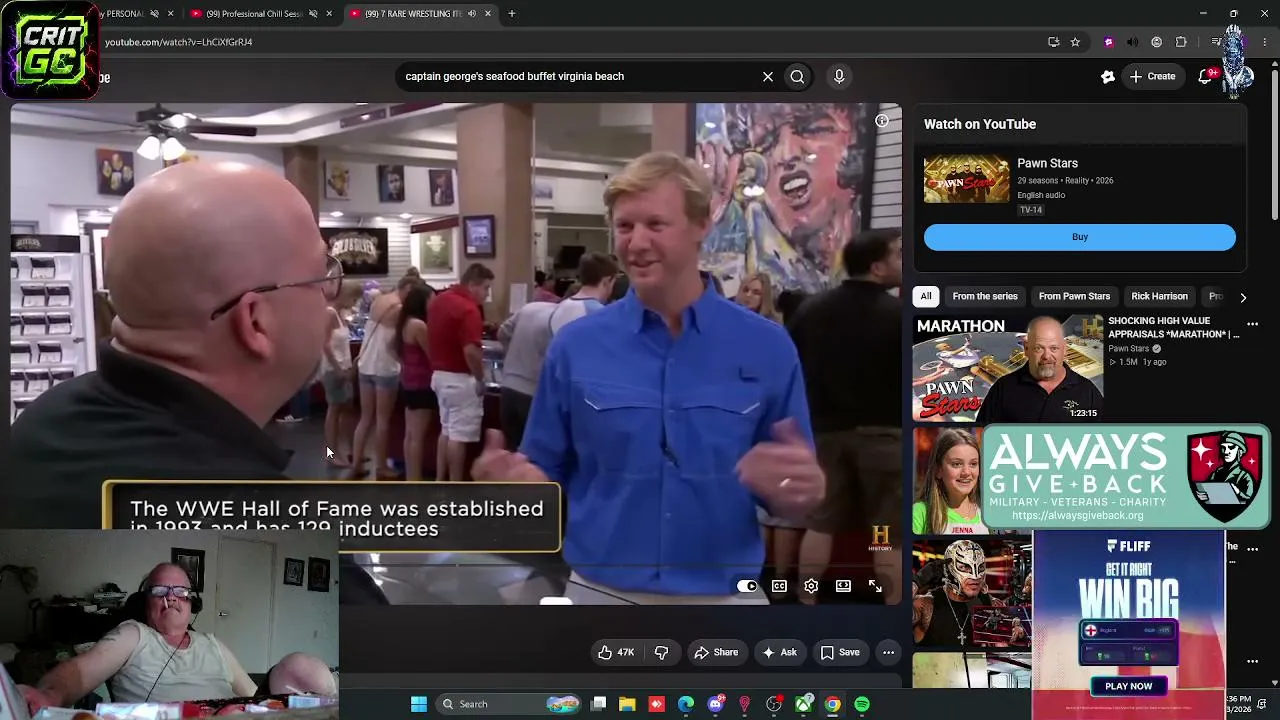Open the Shocking High Value Appraisals marathon thumbnail
1280x720 pixels.
click(1008, 368)
